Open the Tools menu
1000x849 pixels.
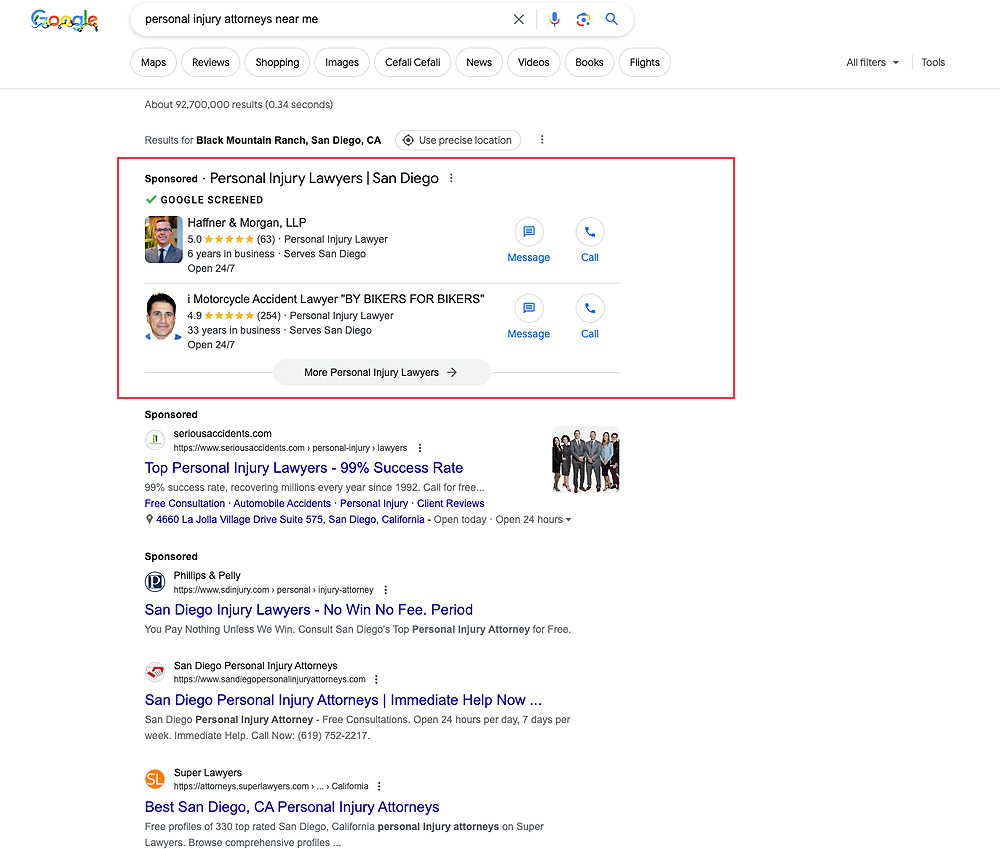(933, 63)
